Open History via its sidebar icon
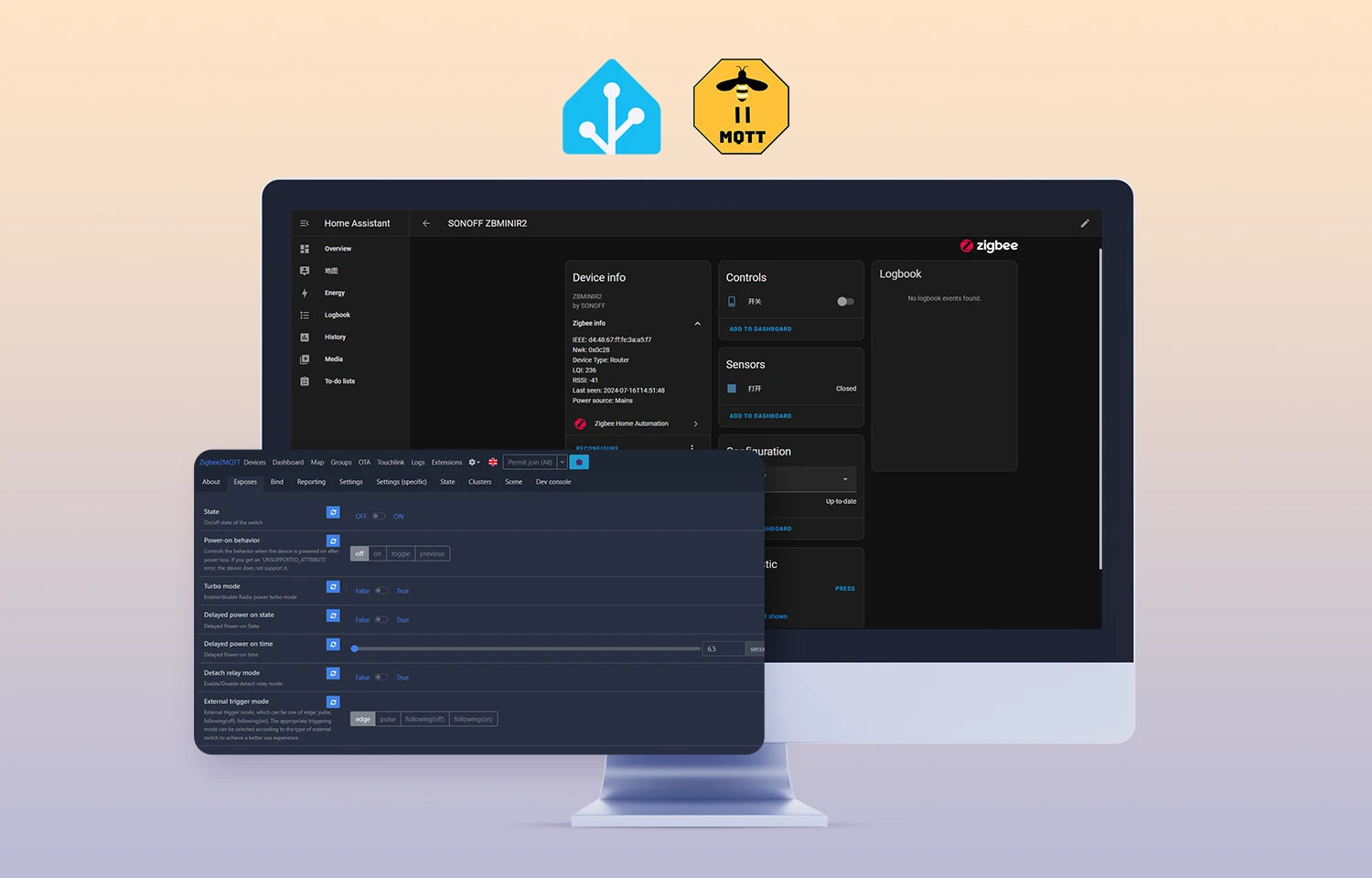This screenshot has height=878, width=1372. 305,337
